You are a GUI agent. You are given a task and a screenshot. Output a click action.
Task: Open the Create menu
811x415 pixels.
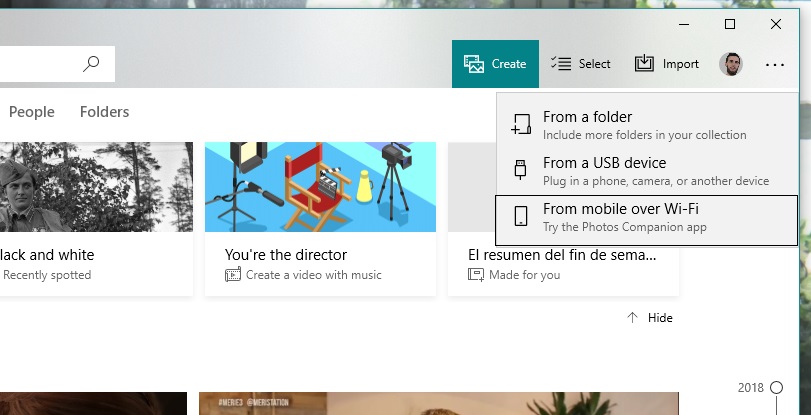click(495, 64)
